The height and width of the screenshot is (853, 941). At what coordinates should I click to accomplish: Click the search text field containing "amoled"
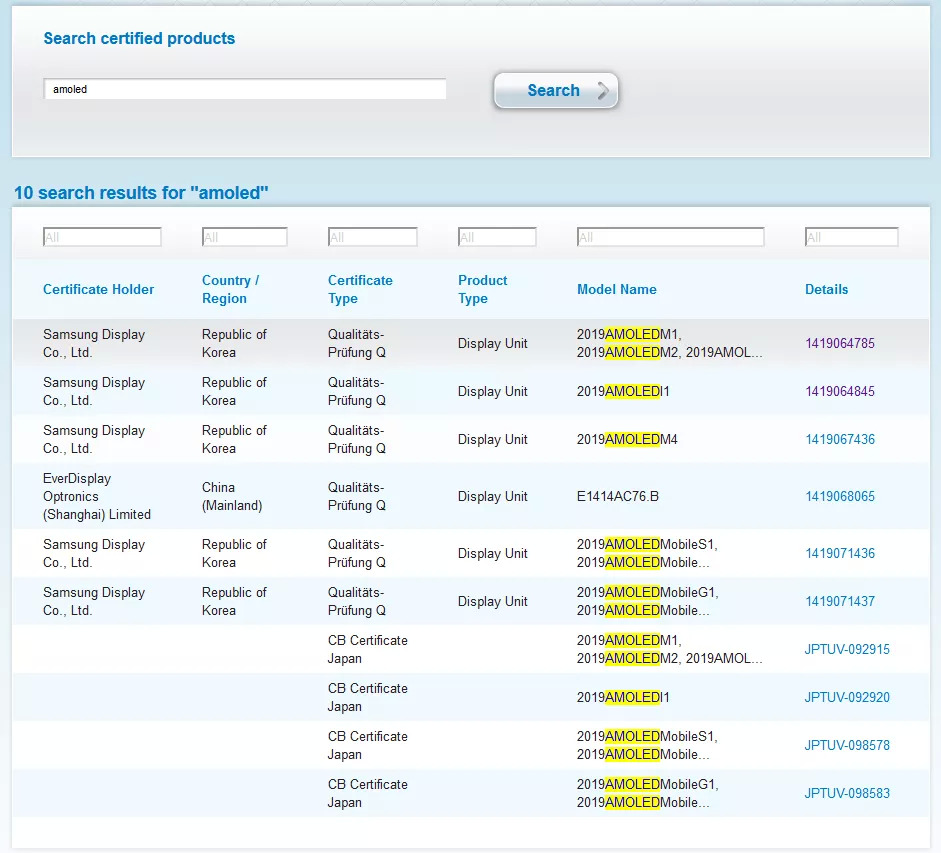(245, 90)
